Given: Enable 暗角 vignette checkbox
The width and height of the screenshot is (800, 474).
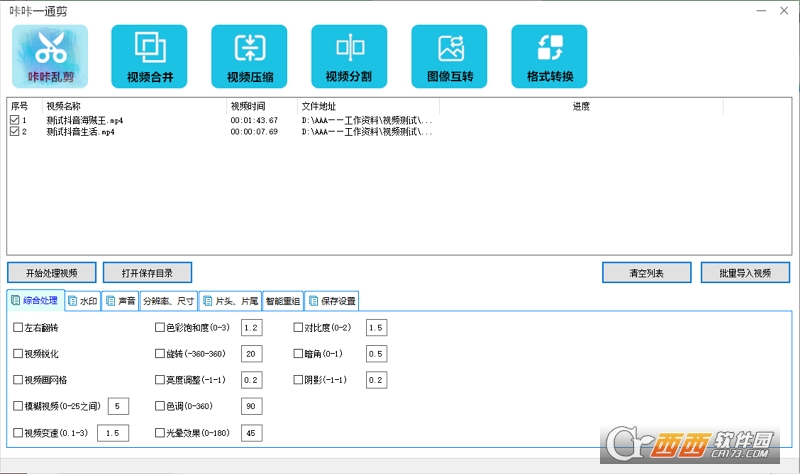Looking at the screenshot, I should 298,354.
